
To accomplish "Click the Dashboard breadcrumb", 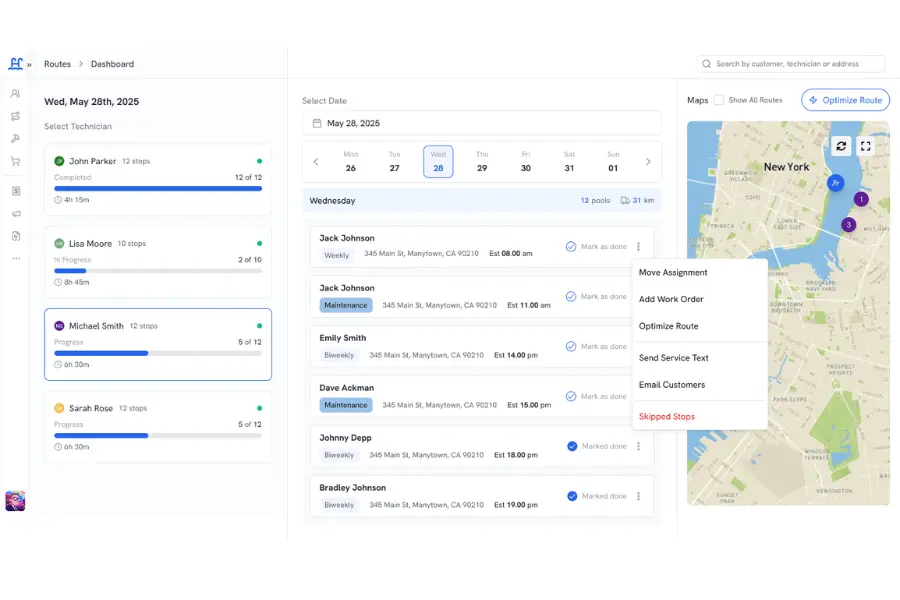I will pyautogui.click(x=112, y=64).
